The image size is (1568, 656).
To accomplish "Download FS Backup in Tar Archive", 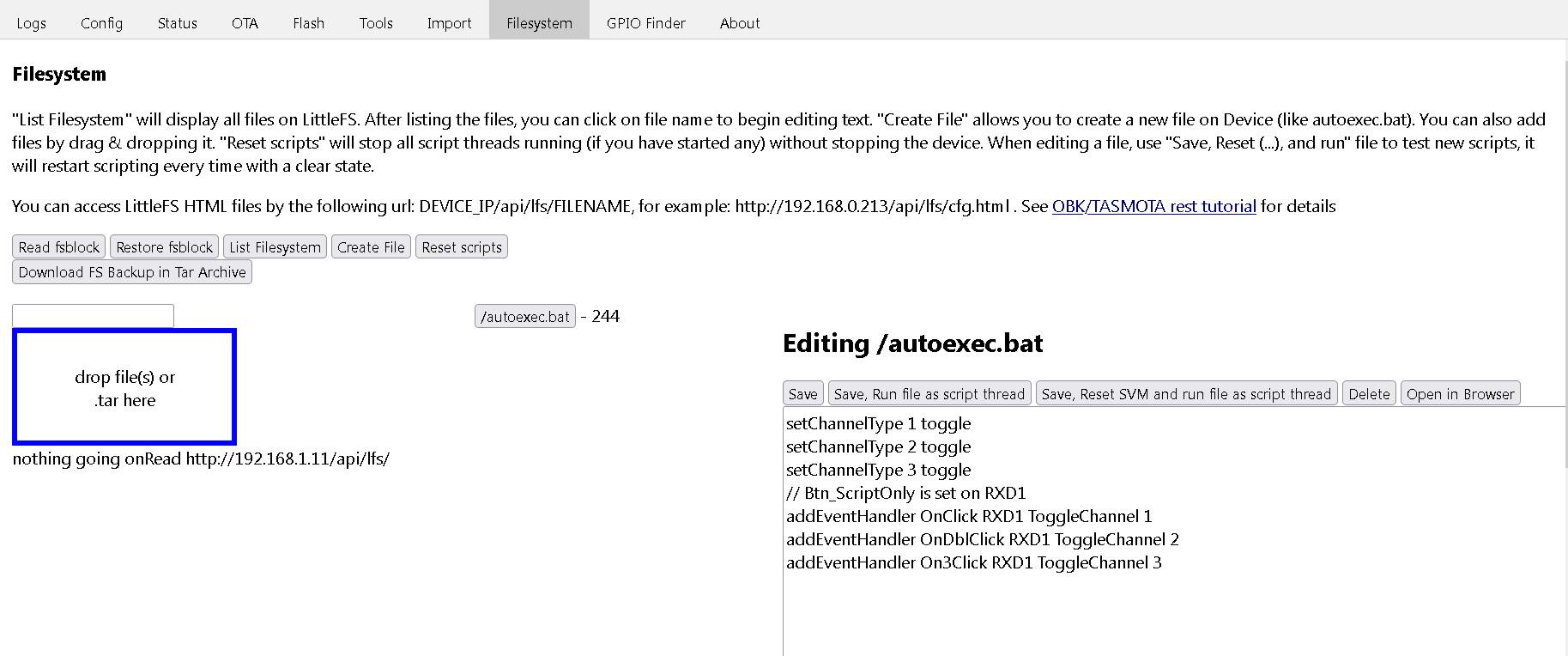I will tap(132, 272).
